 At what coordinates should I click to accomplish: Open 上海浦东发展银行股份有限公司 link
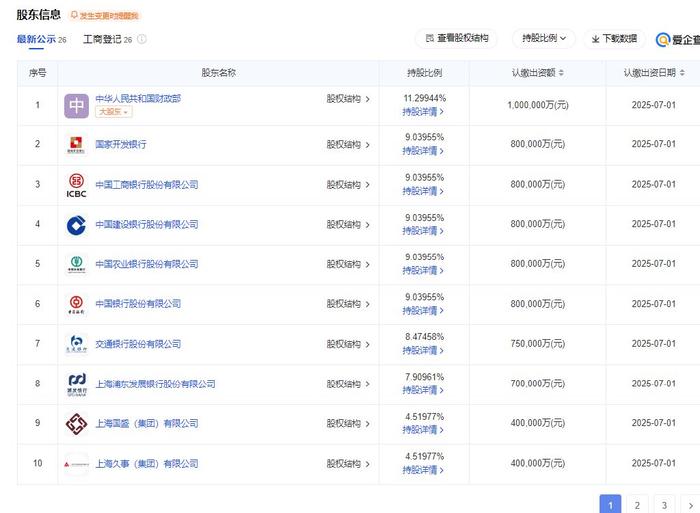click(x=155, y=384)
